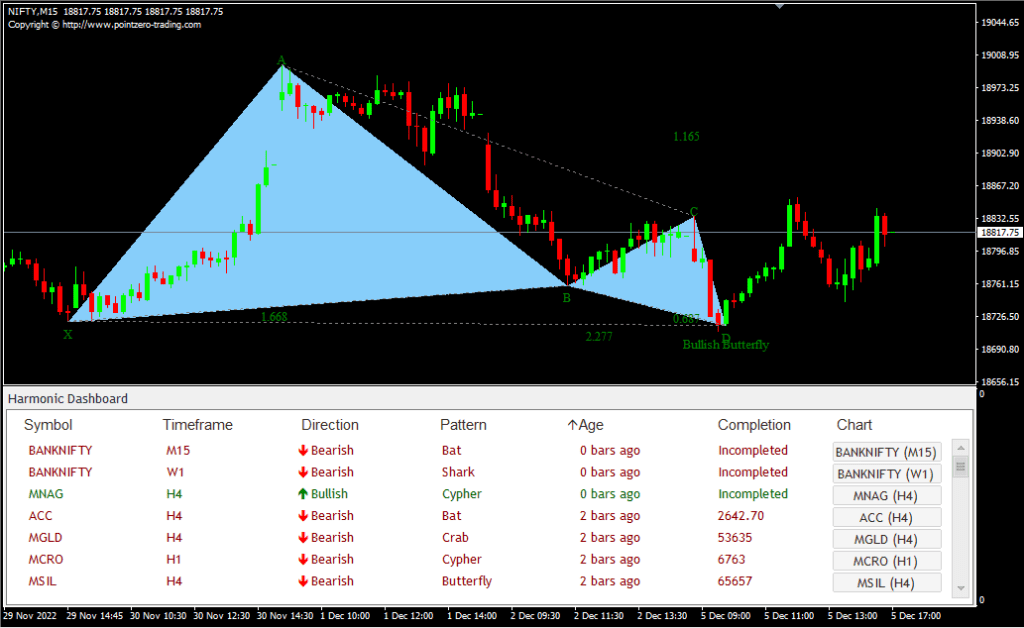Click the 1.165 ratio label on chart
This screenshot has height=628, width=1024.
pyautogui.click(x=686, y=136)
